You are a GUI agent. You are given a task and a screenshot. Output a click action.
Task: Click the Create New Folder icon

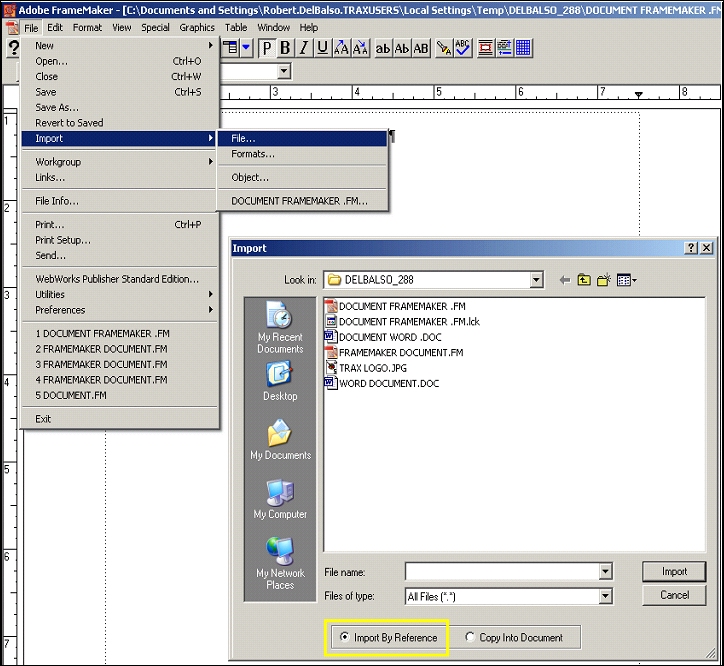[604, 280]
